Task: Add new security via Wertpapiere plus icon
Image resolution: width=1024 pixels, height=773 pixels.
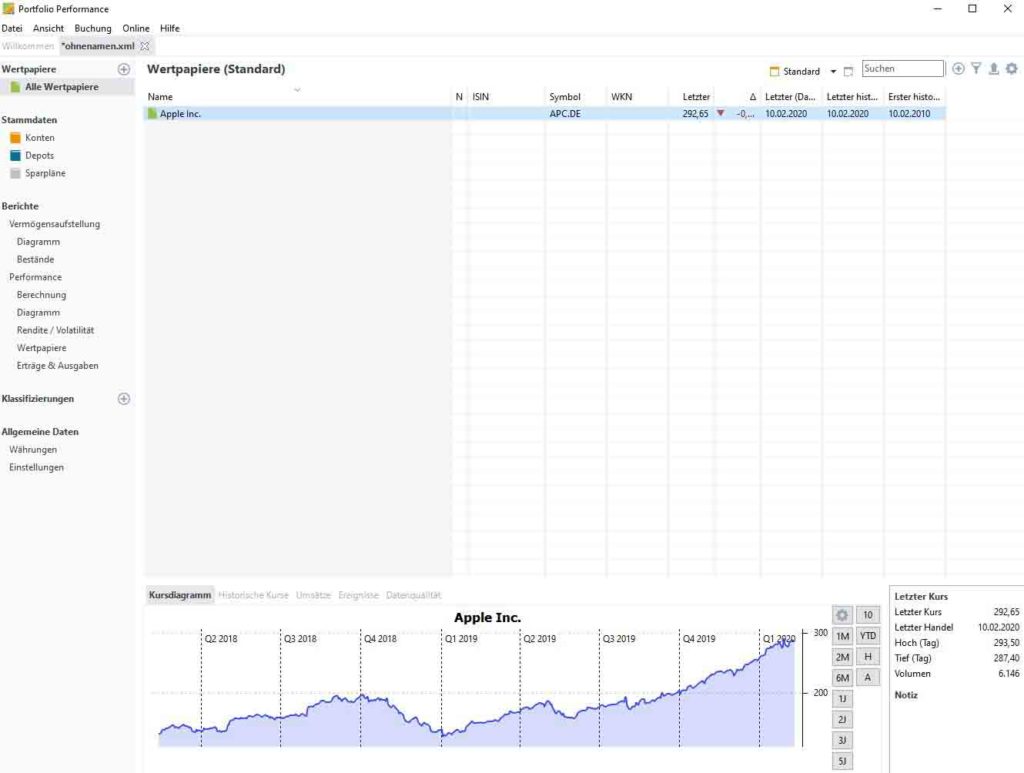Action: point(123,69)
